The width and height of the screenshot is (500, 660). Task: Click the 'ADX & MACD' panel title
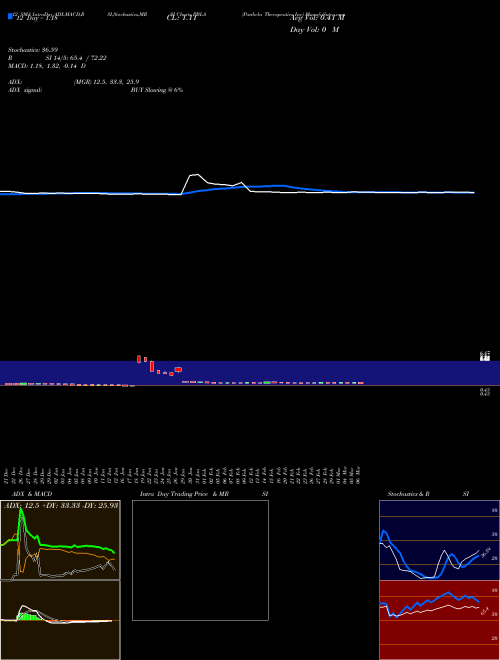pos(32,494)
